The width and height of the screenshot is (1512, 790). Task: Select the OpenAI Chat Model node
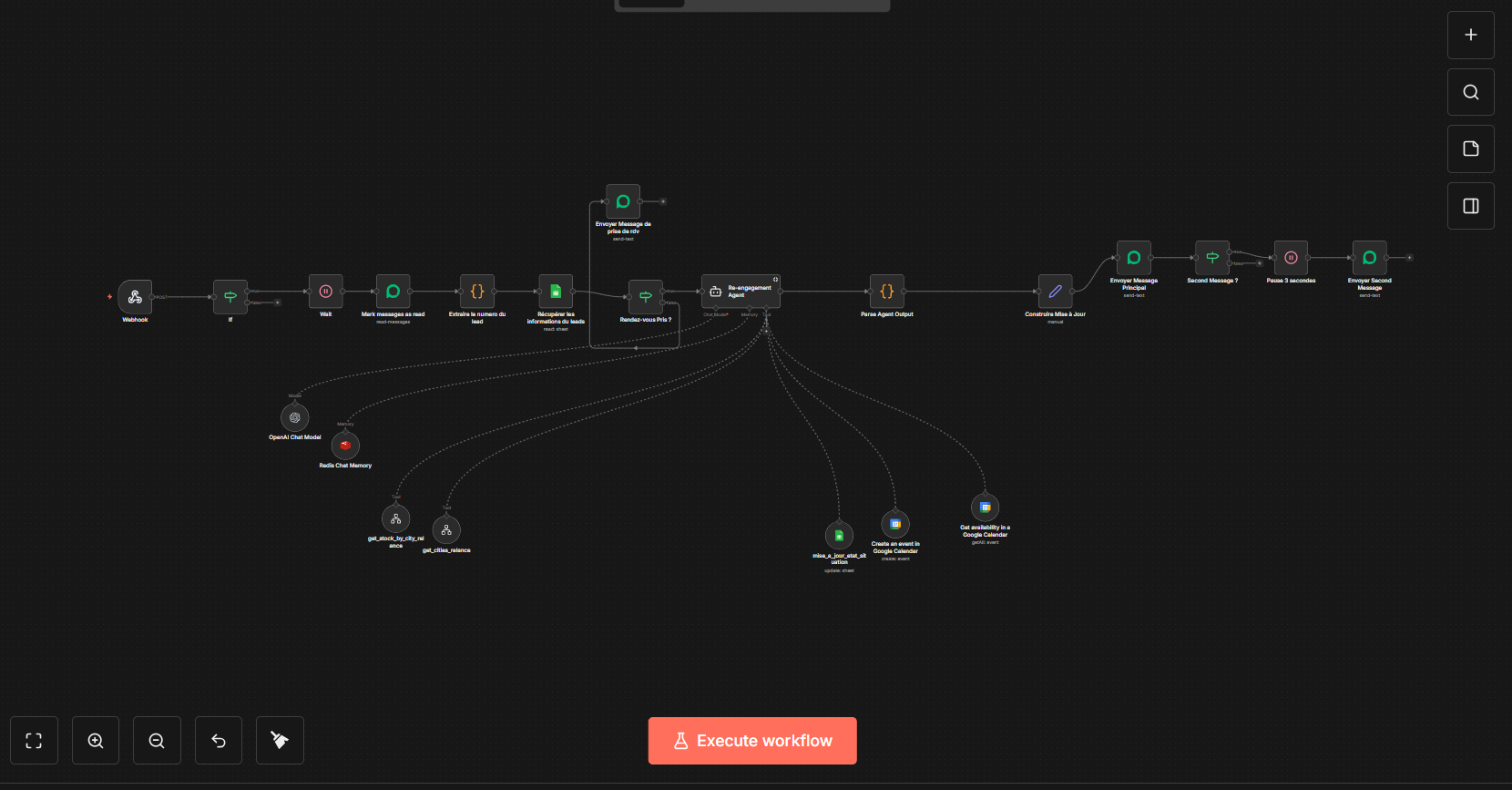pos(294,417)
